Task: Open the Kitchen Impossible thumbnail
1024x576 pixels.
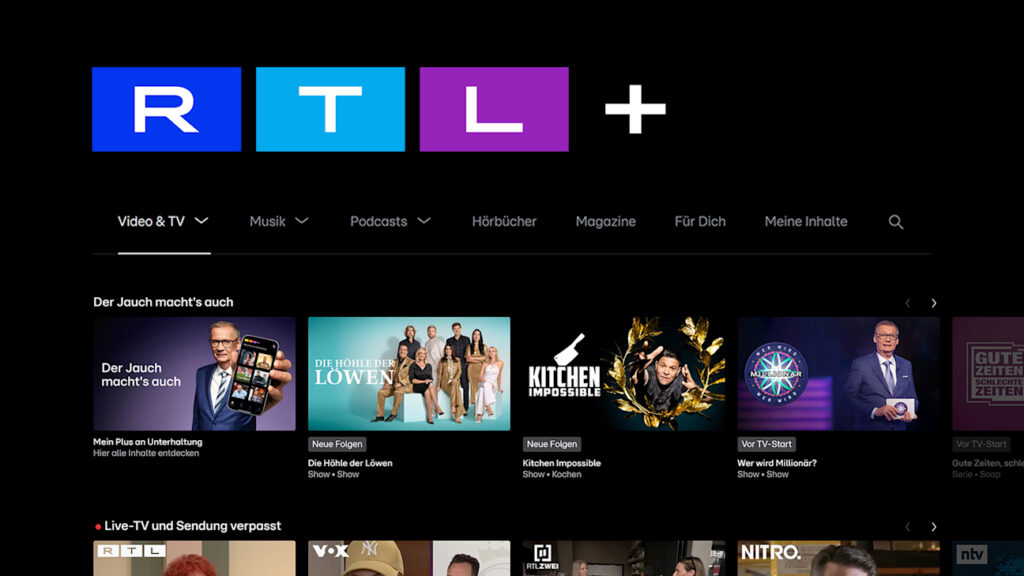Action: tap(623, 374)
